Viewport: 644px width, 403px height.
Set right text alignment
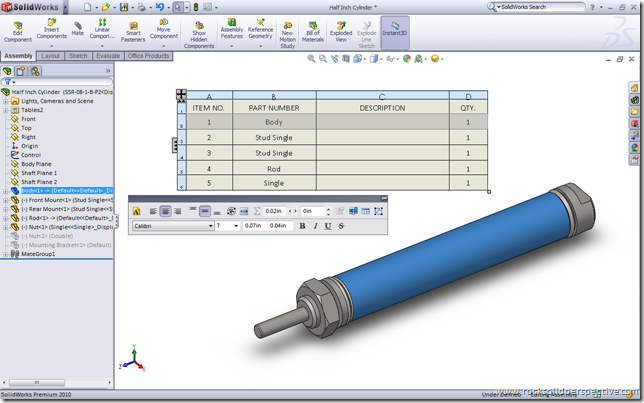(177, 211)
